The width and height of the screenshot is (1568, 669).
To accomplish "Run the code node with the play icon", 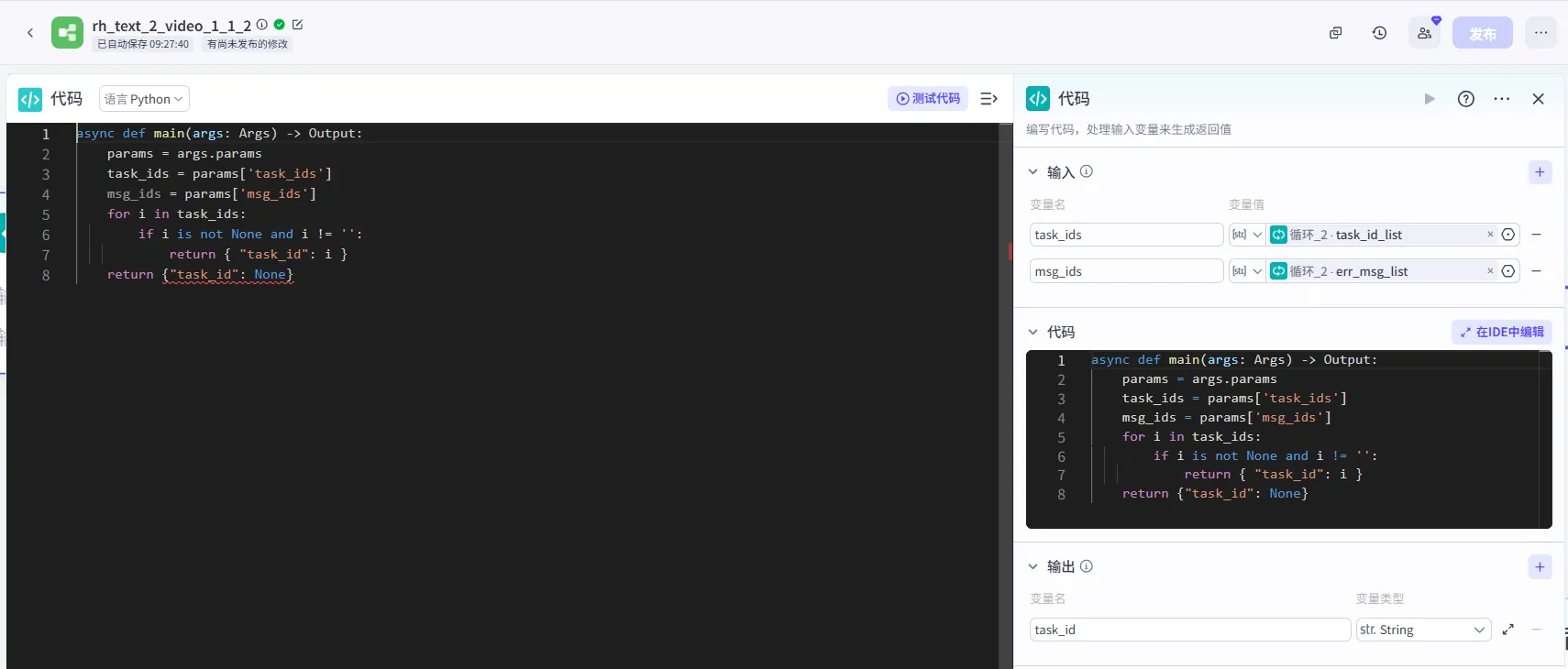I will [x=1430, y=99].
